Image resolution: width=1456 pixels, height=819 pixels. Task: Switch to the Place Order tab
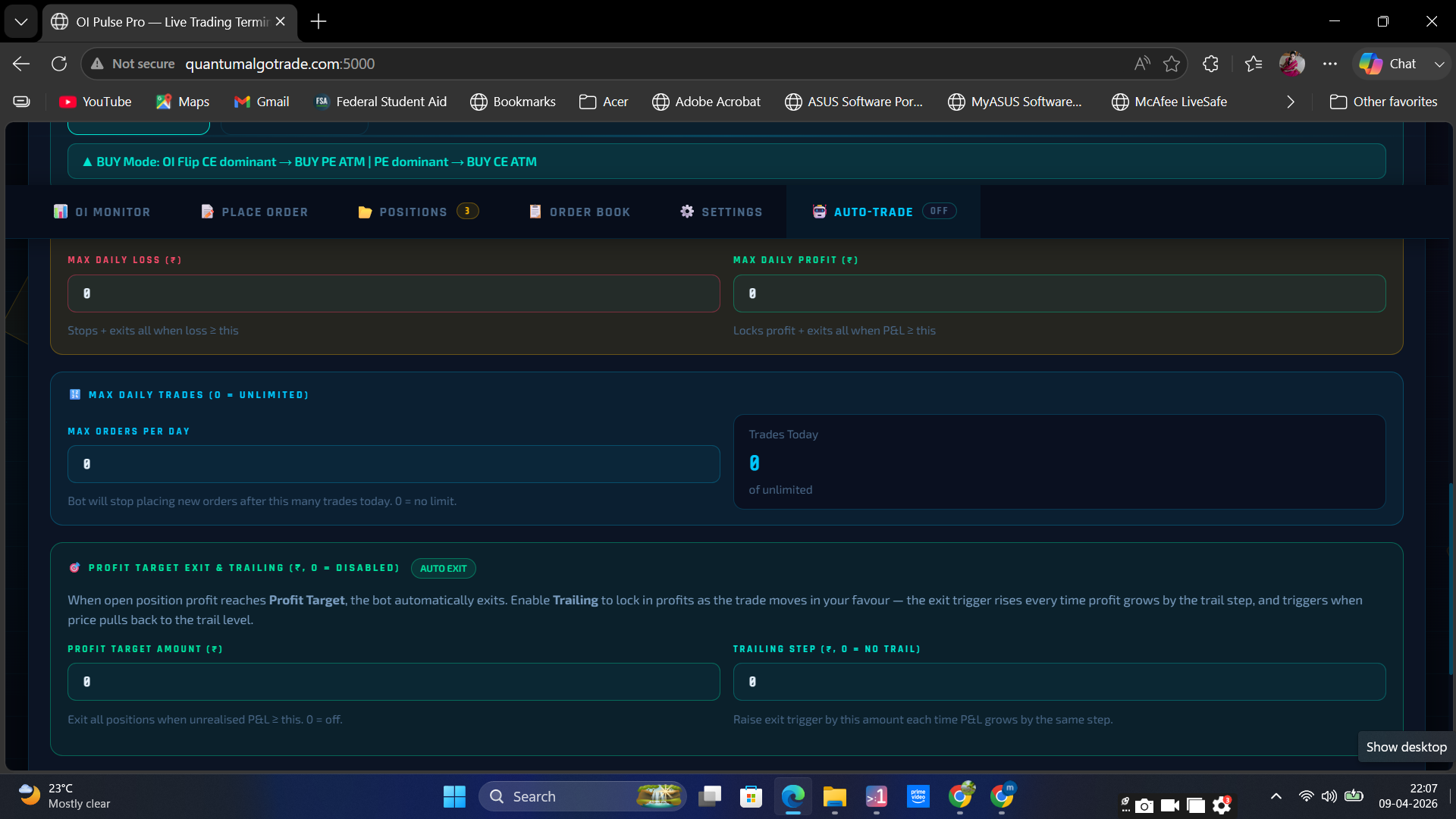coord(255,212)
